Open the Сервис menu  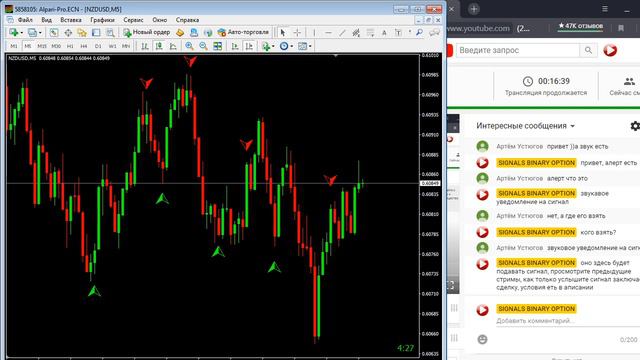[133, 20]
